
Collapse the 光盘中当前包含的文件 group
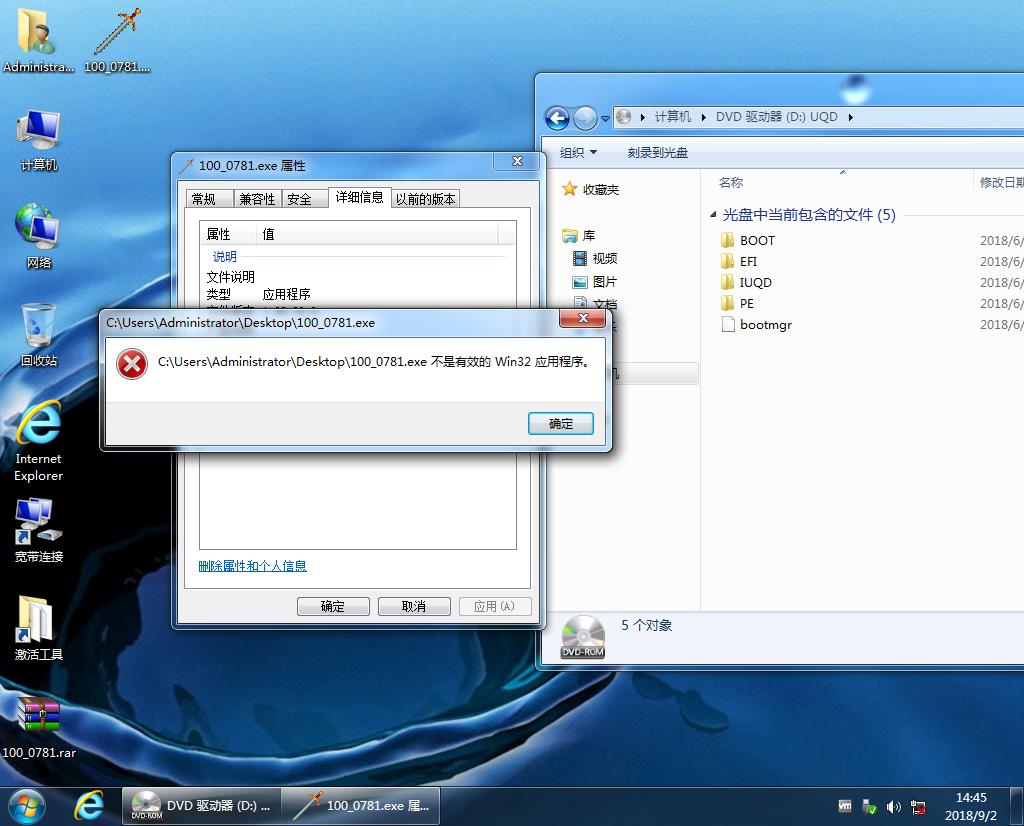713,214
